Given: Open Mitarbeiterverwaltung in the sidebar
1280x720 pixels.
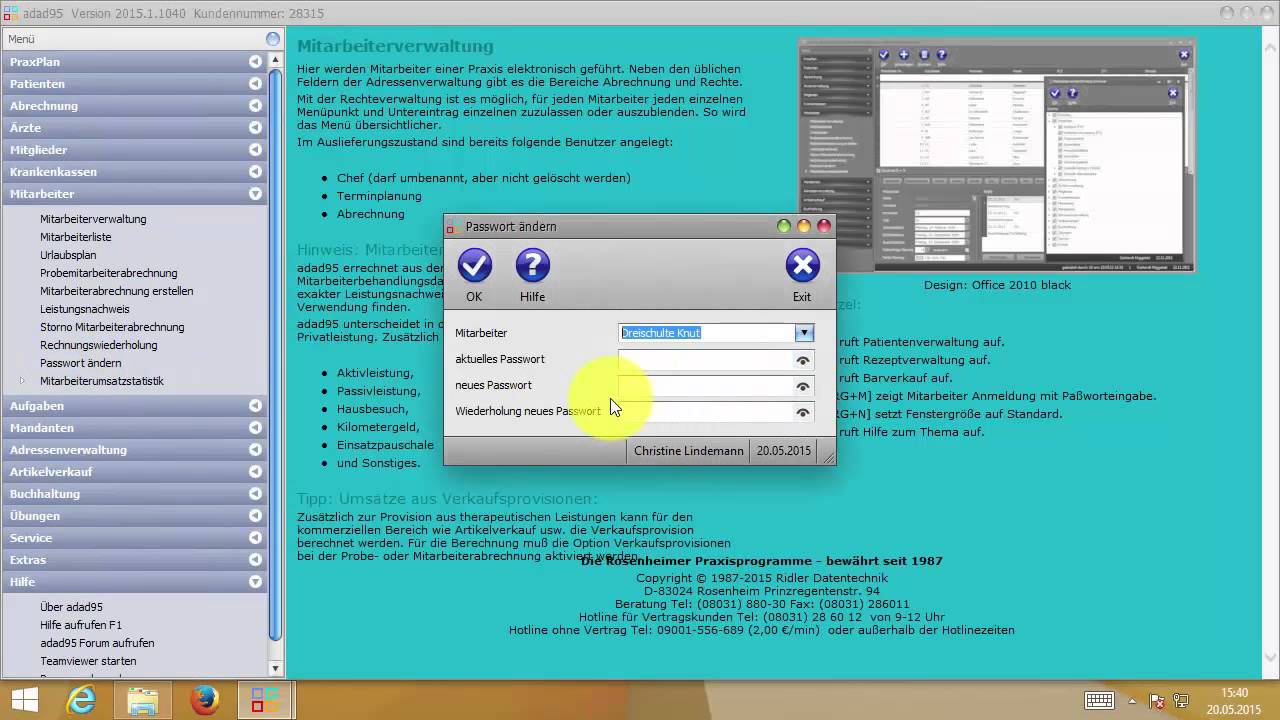Looking at the screenshot, I should tap(93, 219).
